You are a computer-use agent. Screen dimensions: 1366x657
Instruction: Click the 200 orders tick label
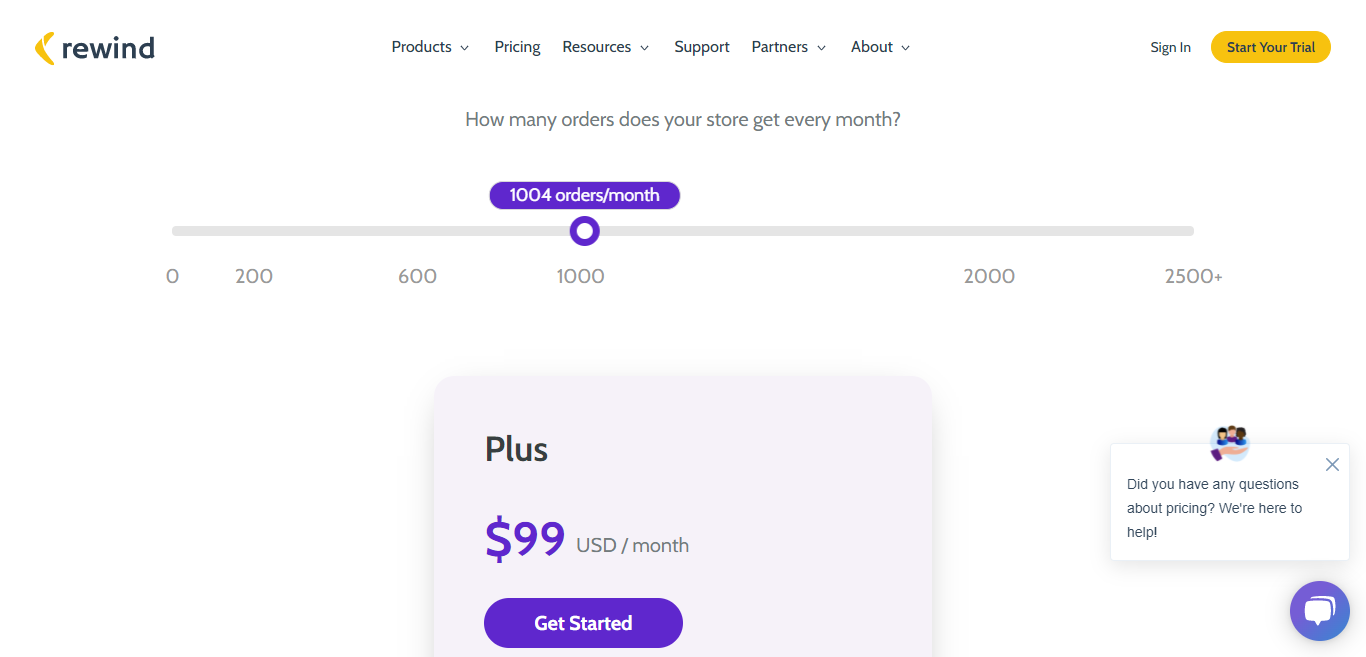[x=253, y=276]
